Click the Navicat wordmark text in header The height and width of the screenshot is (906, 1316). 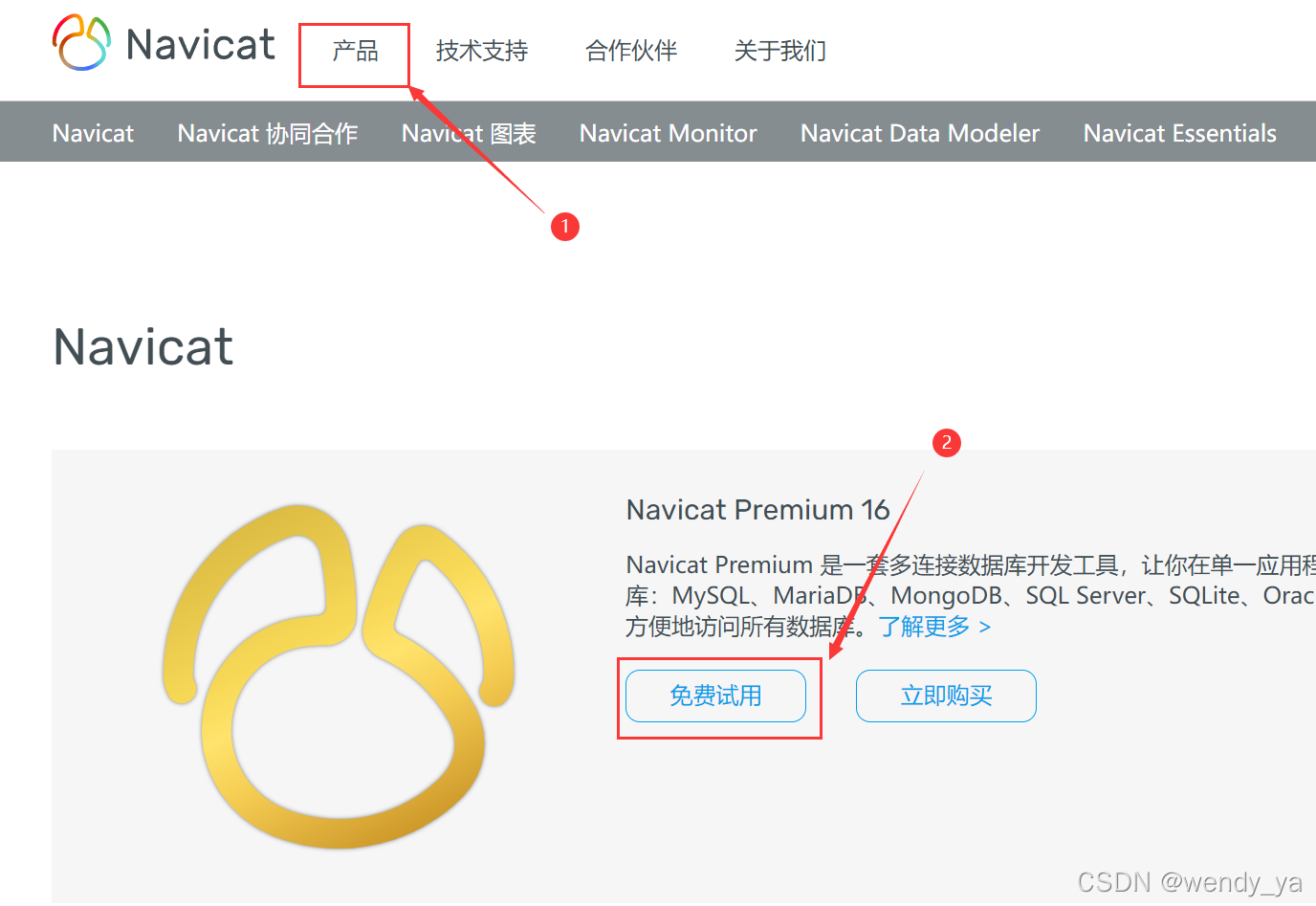(201, 44)
